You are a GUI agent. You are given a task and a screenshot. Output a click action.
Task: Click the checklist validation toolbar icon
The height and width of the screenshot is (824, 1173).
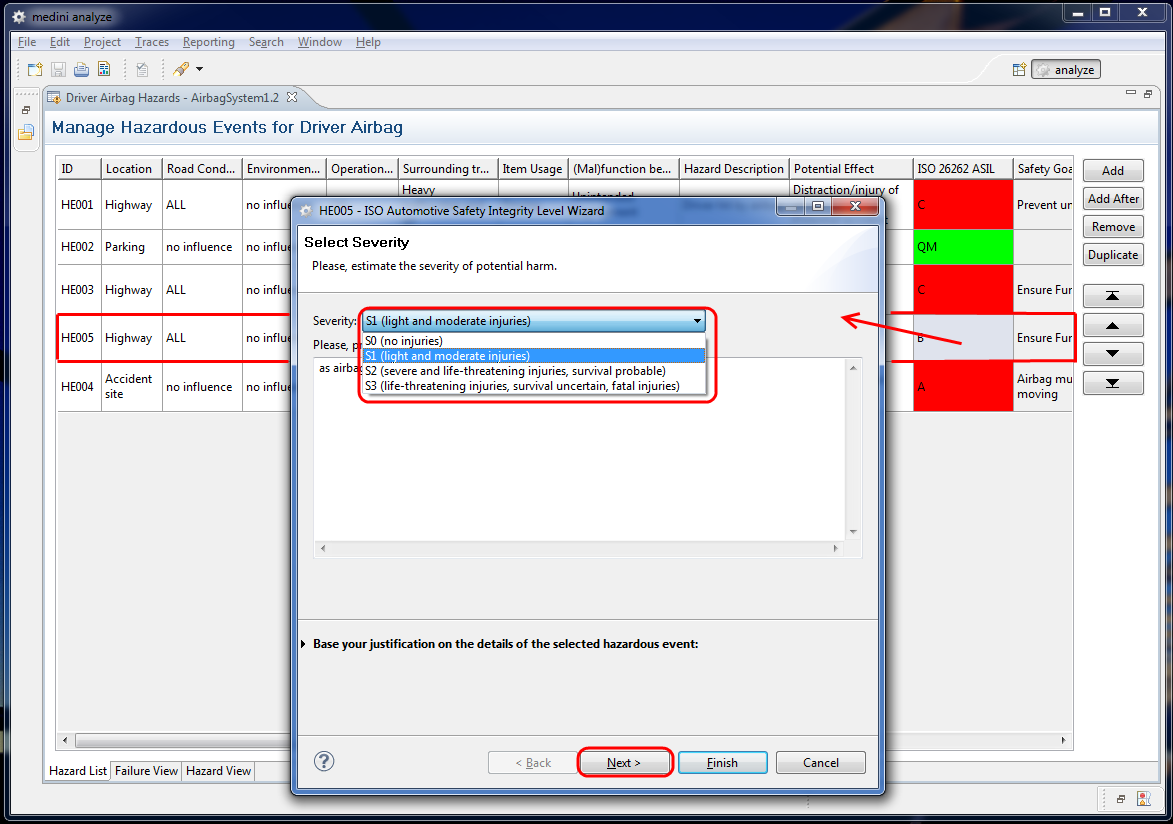[142, 70]
